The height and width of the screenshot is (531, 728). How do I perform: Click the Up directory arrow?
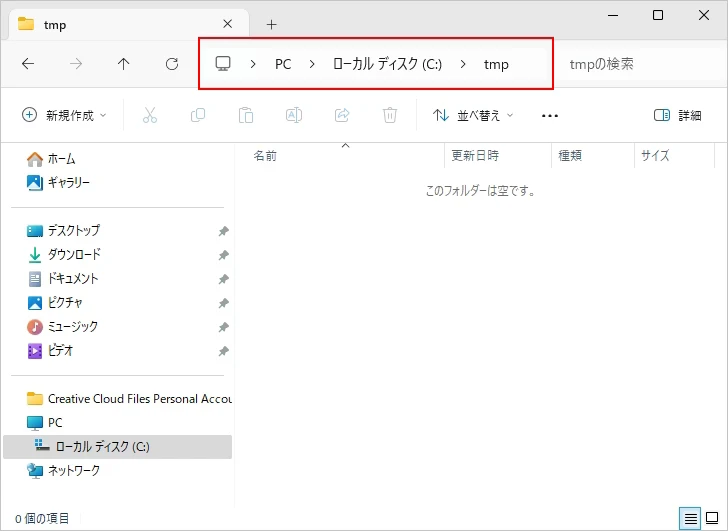click(124, 64)
